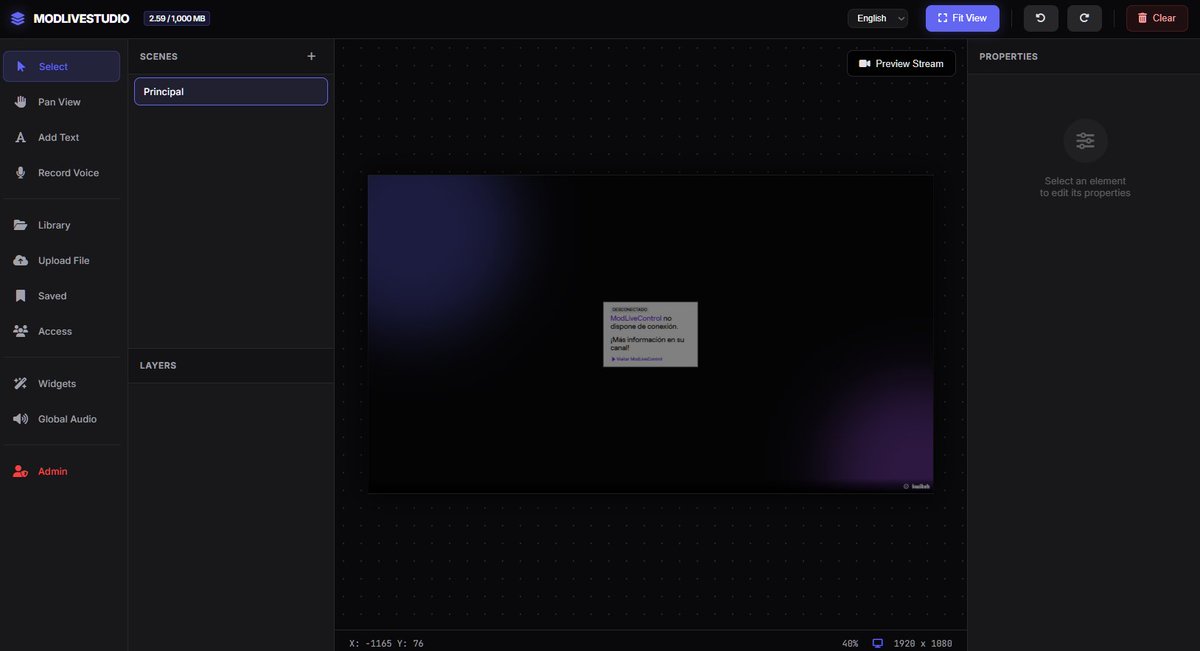
Task: Activate the Select tool
Action: pyautogui.click(x=61, y=67)
